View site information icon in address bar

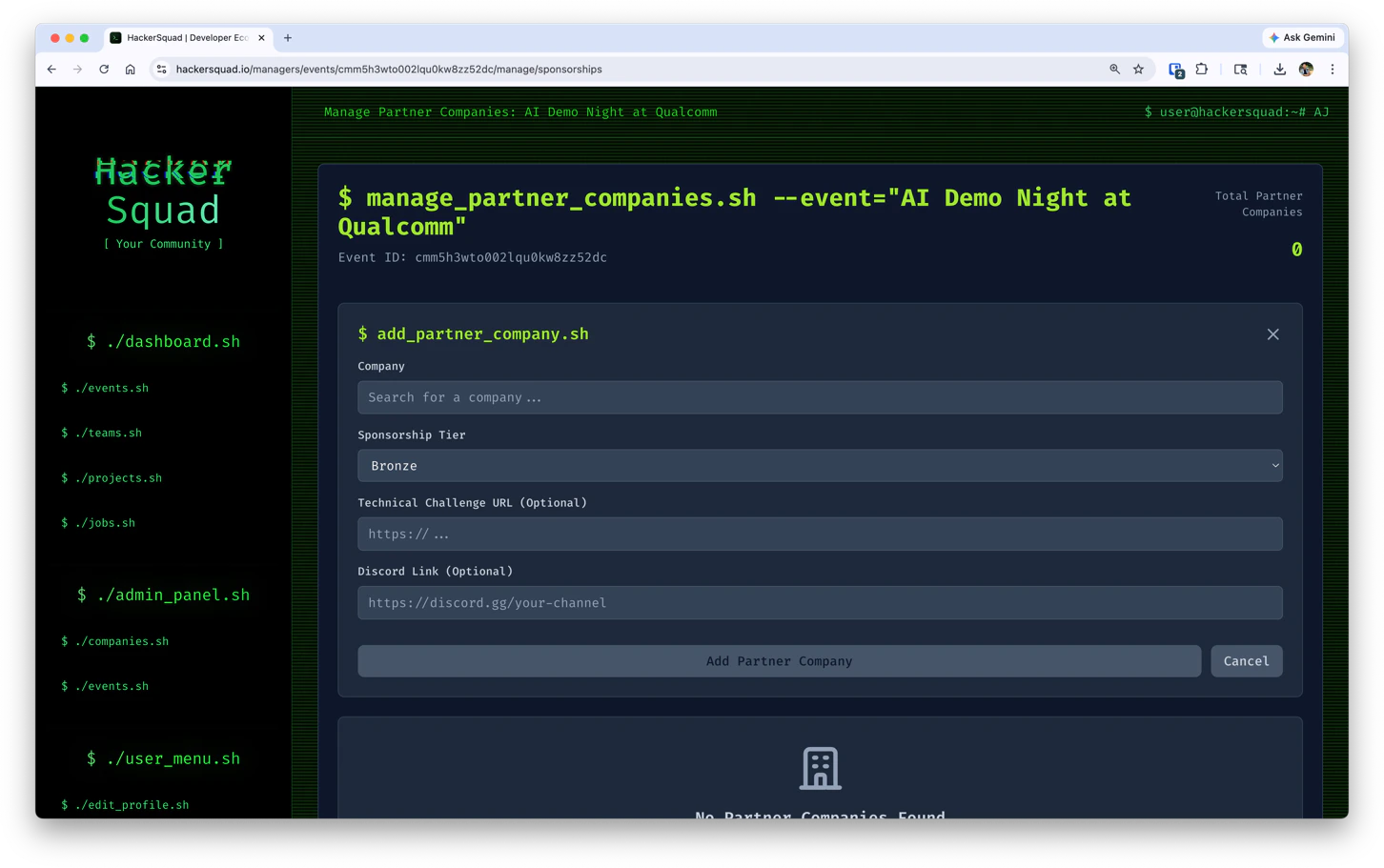[x=162, y=70]
